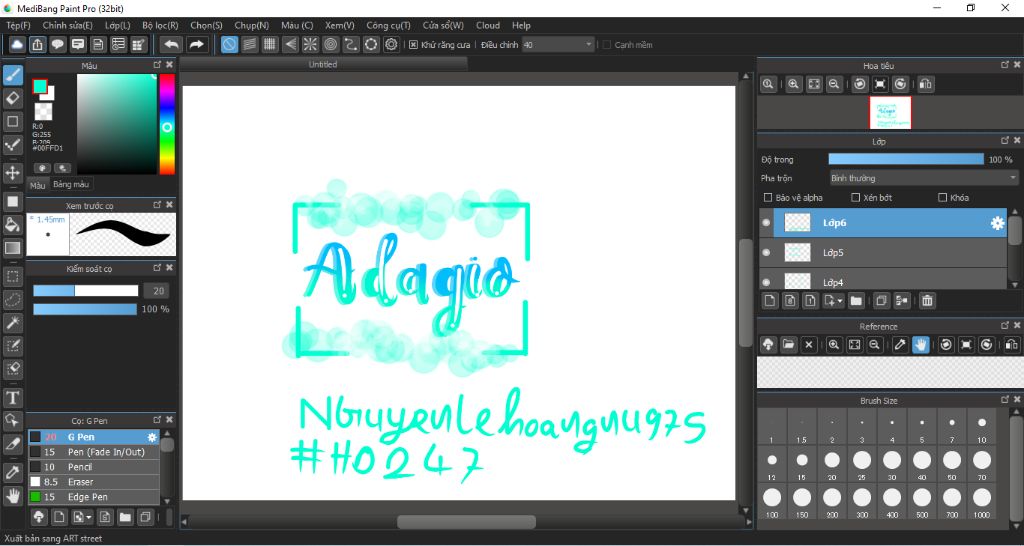Open the Công cụ(T) menu

click(388, 25)
